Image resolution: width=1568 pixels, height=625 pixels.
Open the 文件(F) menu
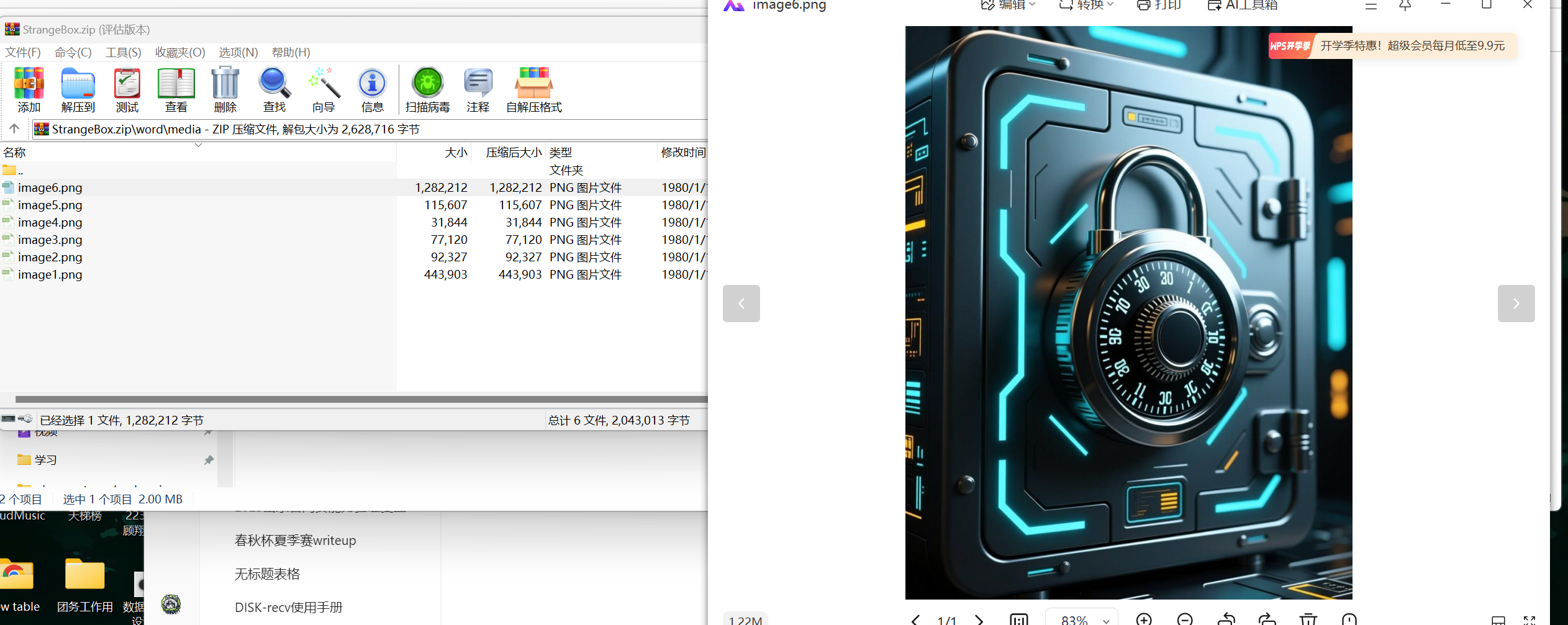(x=23, y=52)
